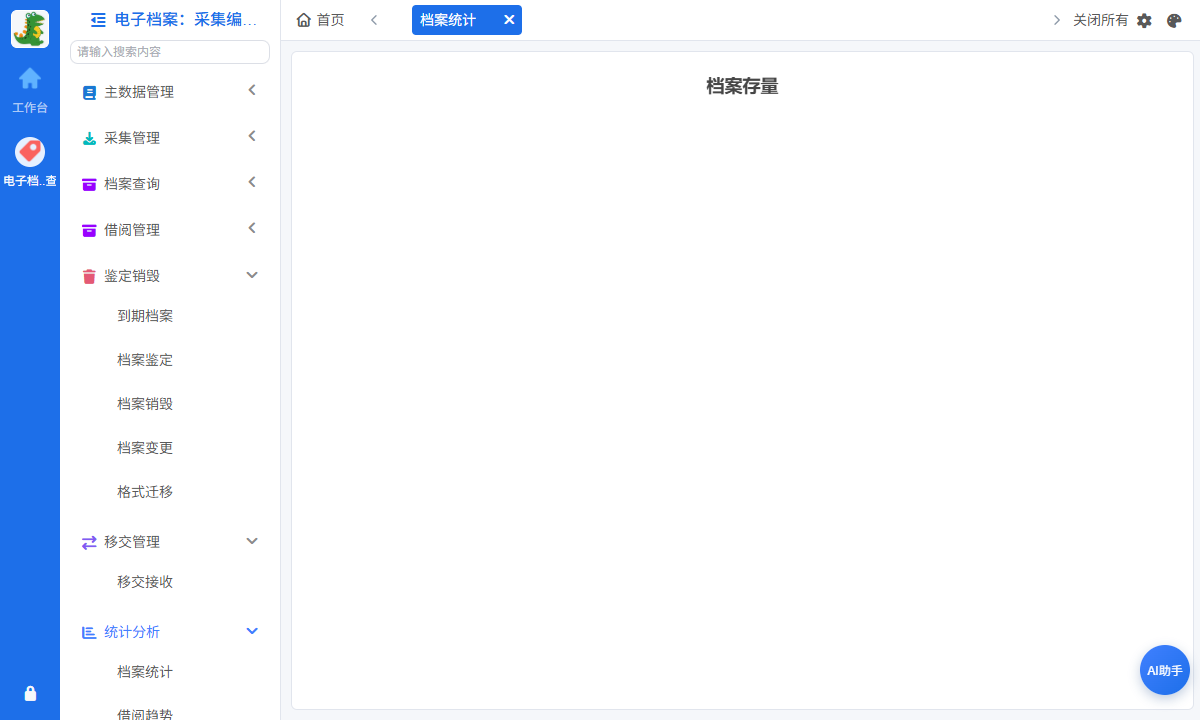Open 到期档案 menu item
This screenshot has width=1200, height=720.
[145, 316]
